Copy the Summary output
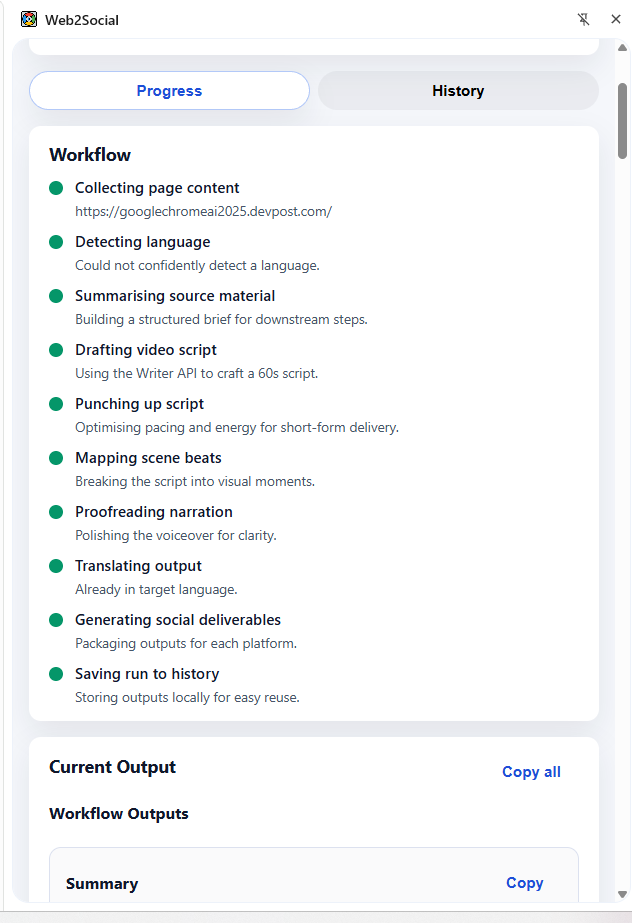 point(524,883)
